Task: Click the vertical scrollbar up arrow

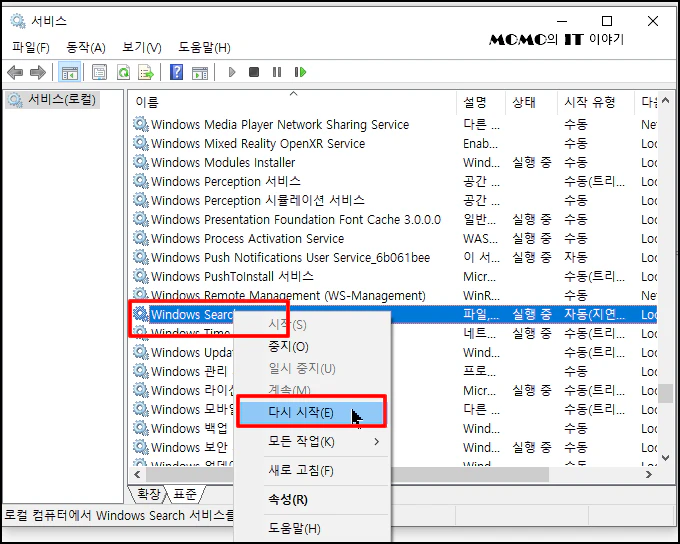Action: pyautogui.click(x=666, y=101)
